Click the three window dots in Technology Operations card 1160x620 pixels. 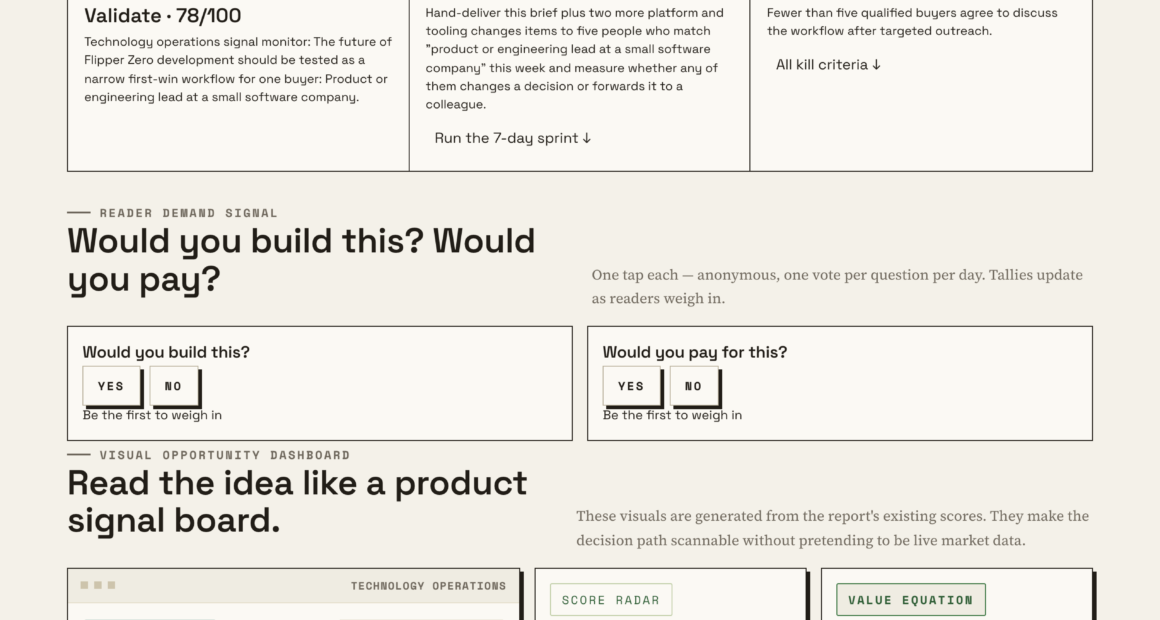(98, 585)
